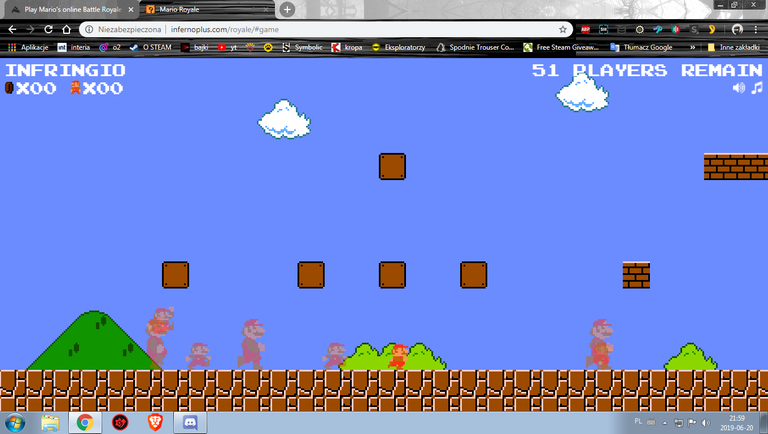Open a new browser tab

click(x=287, y=9)
